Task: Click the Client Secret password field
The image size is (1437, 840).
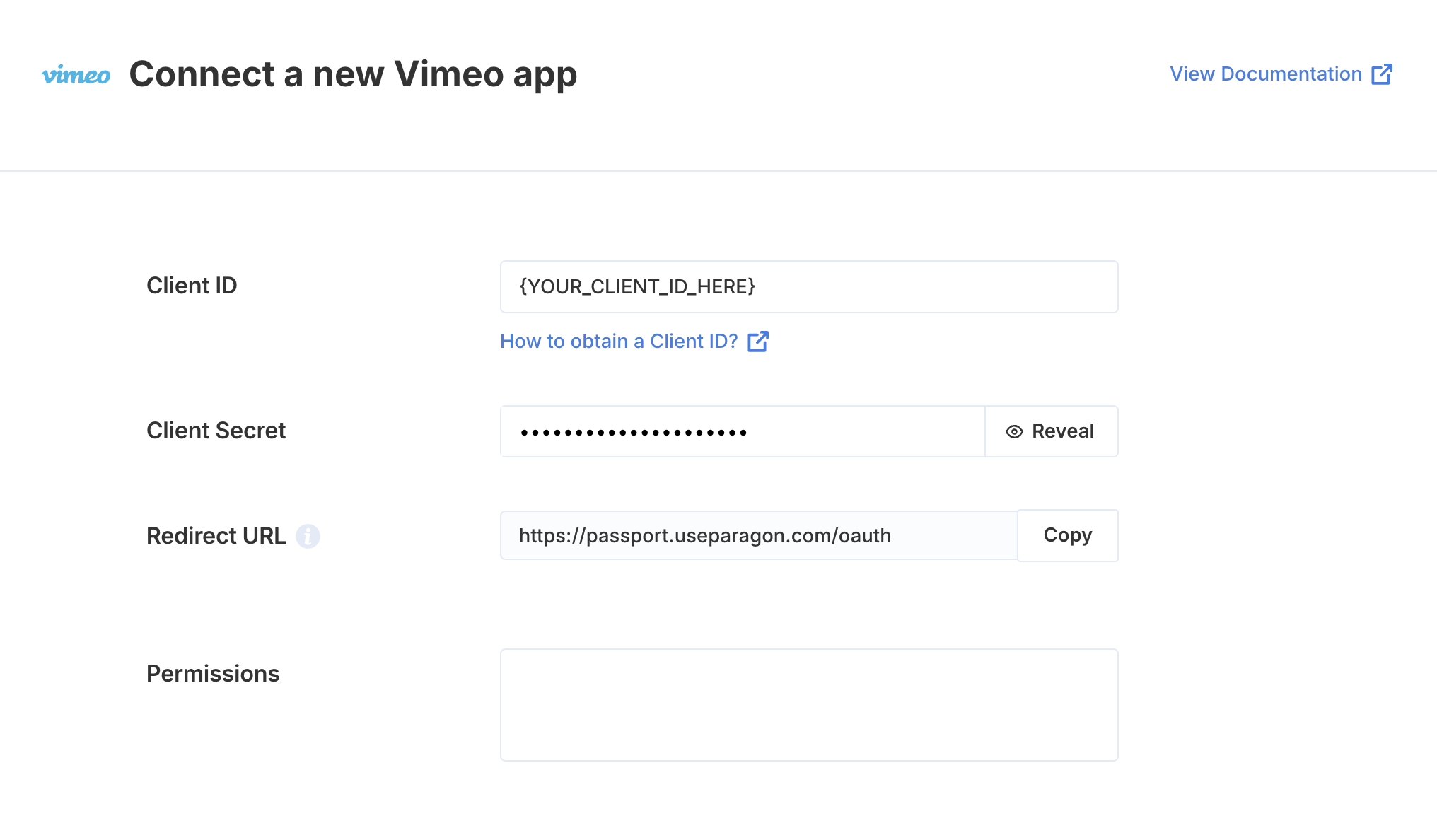Action: coord(743,431)
